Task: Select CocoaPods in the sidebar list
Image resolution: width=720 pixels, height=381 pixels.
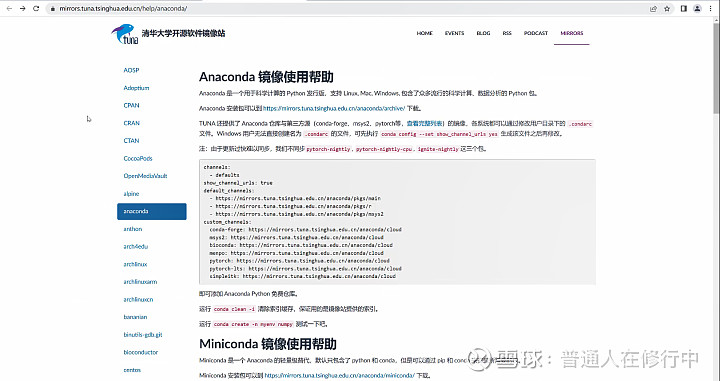Action: (138, 158)
